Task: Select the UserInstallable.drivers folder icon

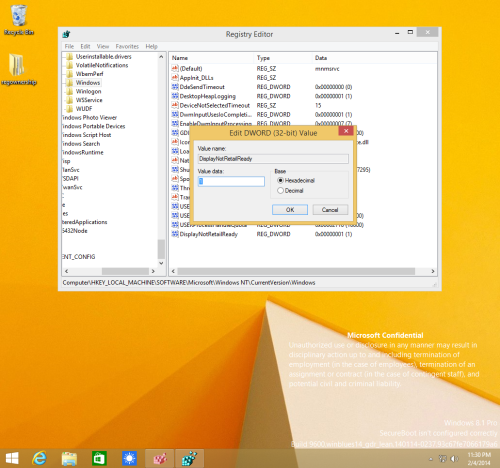Action: pos(69,56)
